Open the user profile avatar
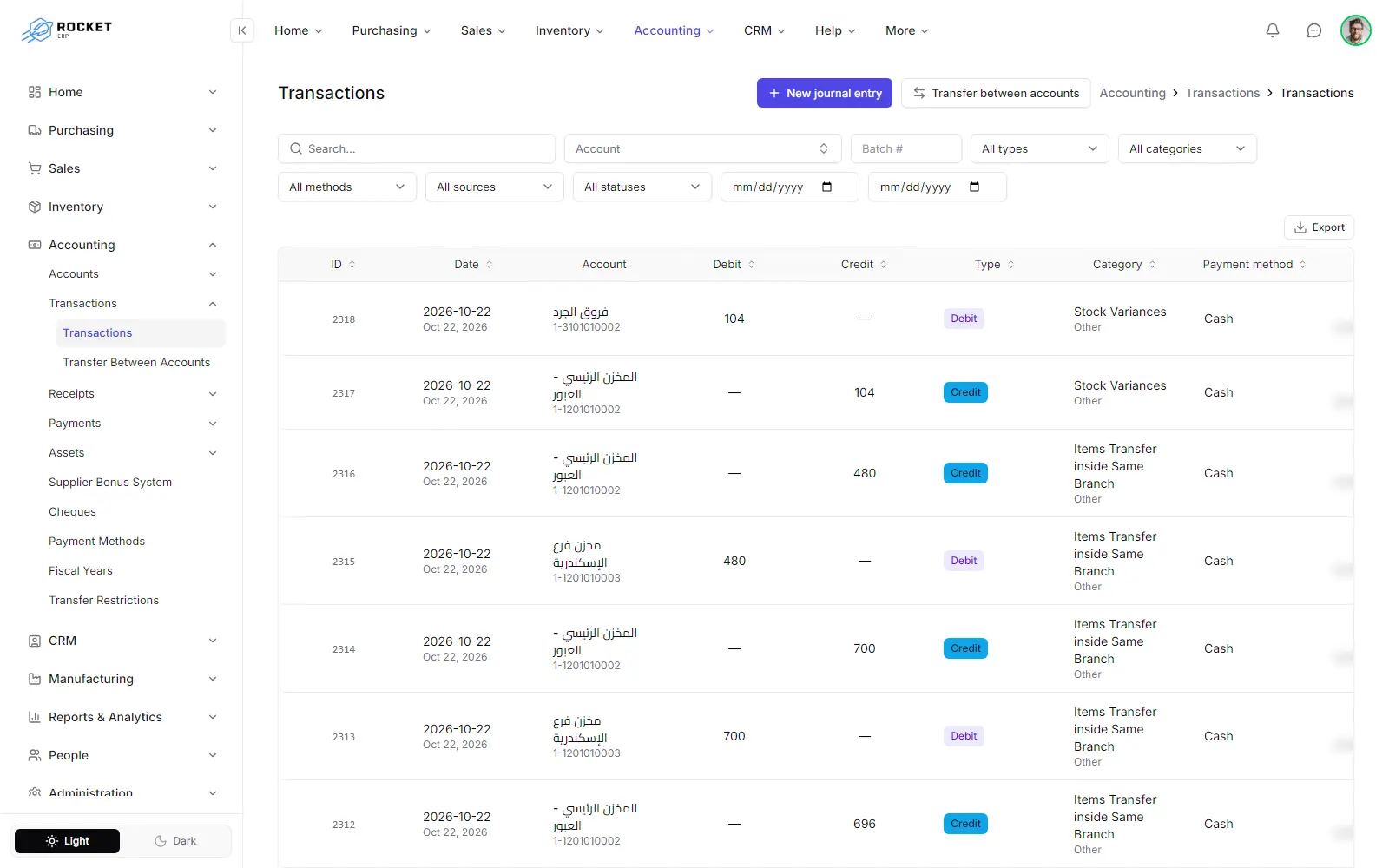The width and height of the screenshot is (1389, 868). tap(1355, 30)
